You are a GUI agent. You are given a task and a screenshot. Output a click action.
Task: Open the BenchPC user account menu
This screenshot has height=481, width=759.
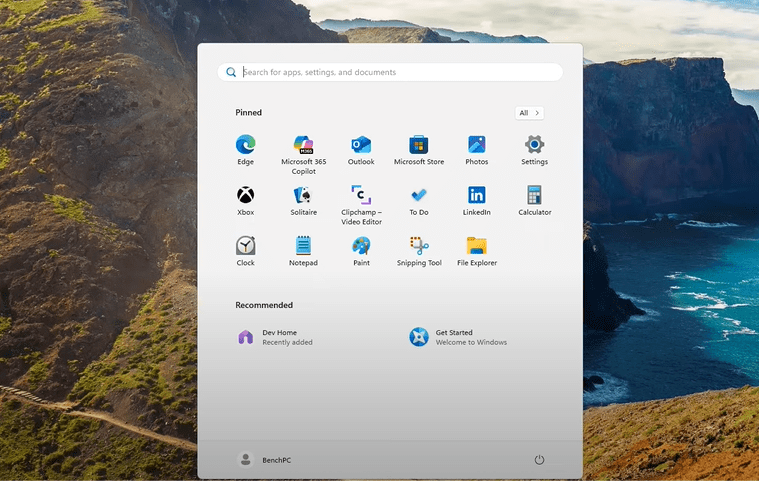pos(264,460)
